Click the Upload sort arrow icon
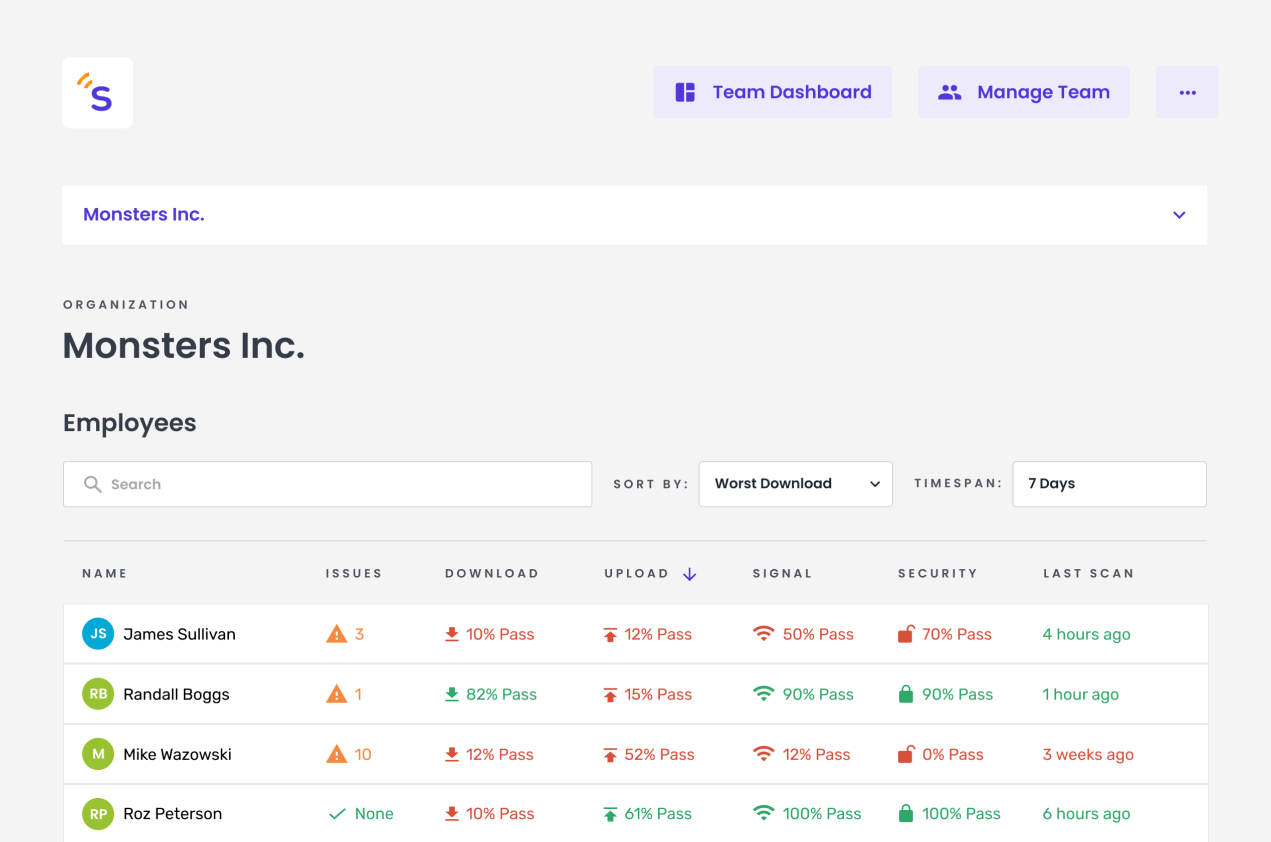The height and width of the screenshot is (842, 1271). 689,574
